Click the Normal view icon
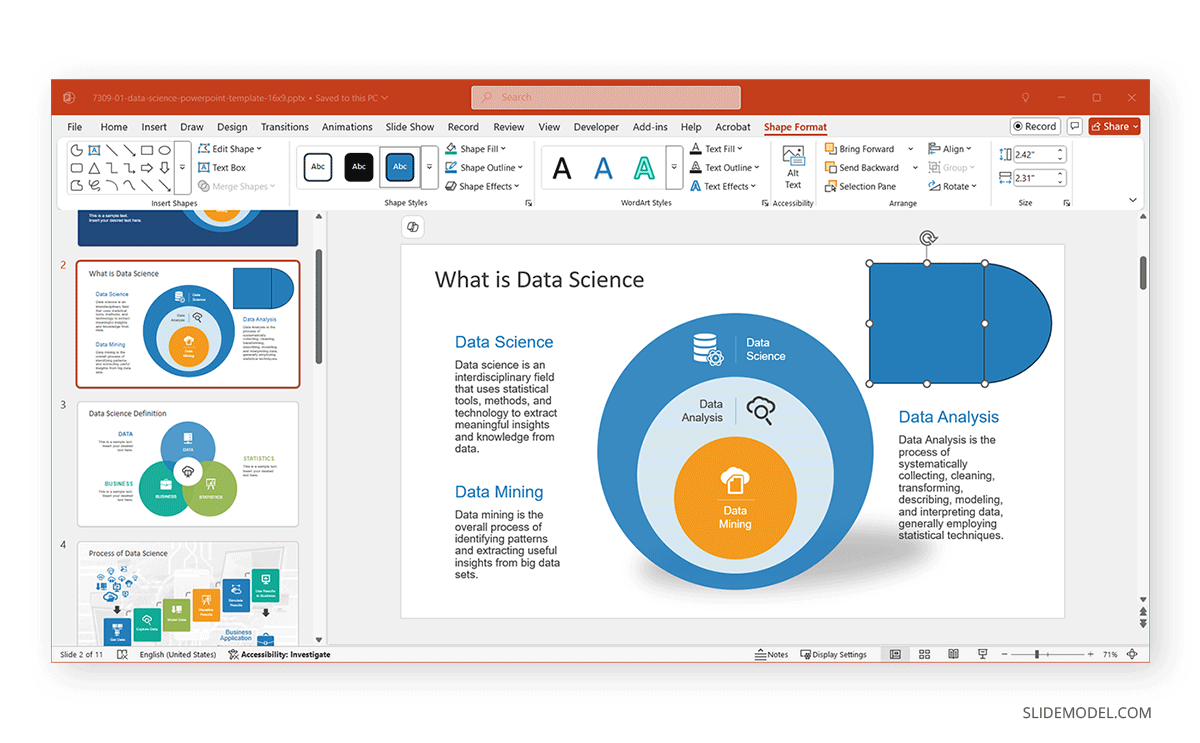Viewport: 1200px width, 743px height. pyautogui.click(x=895, y=654)
